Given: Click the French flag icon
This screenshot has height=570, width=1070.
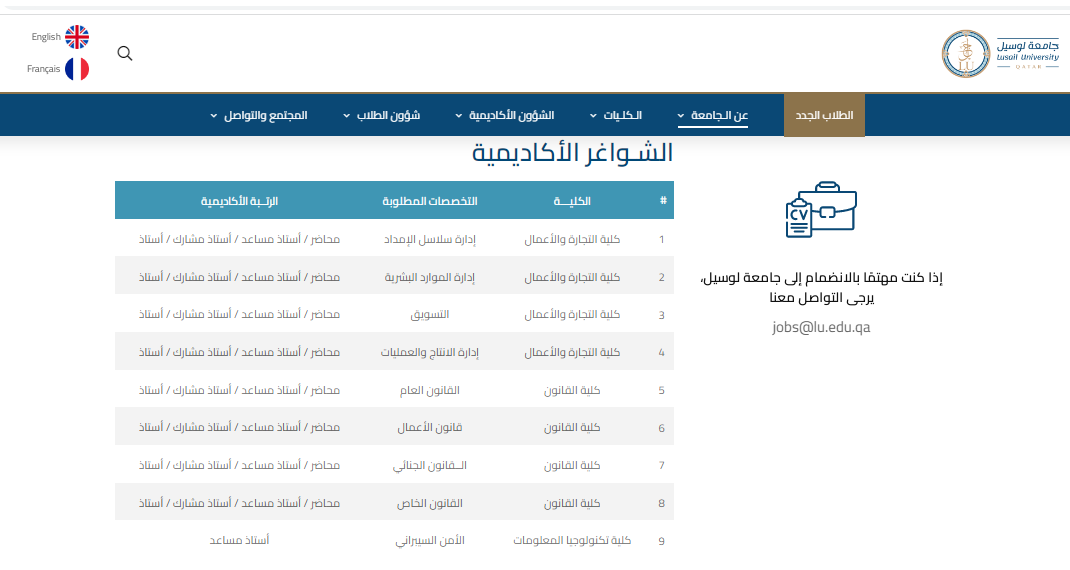Looking at the screenshot, I should pos(77,69).
